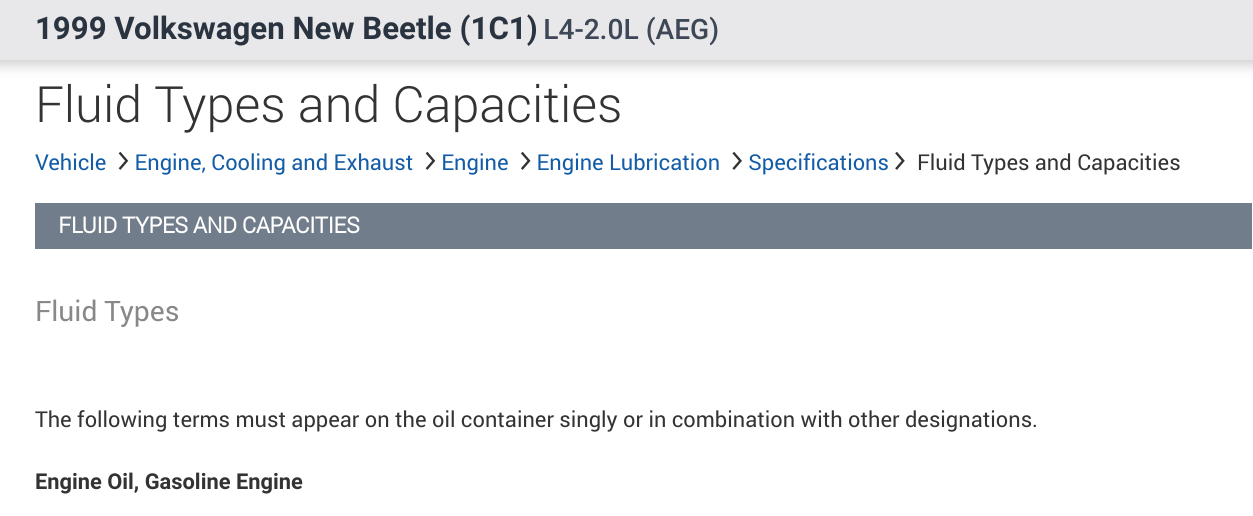Click the sentence about oil container terms
Image resolution: width=1253 pixels, height=516 pixels.
click(x=536, y=419)
